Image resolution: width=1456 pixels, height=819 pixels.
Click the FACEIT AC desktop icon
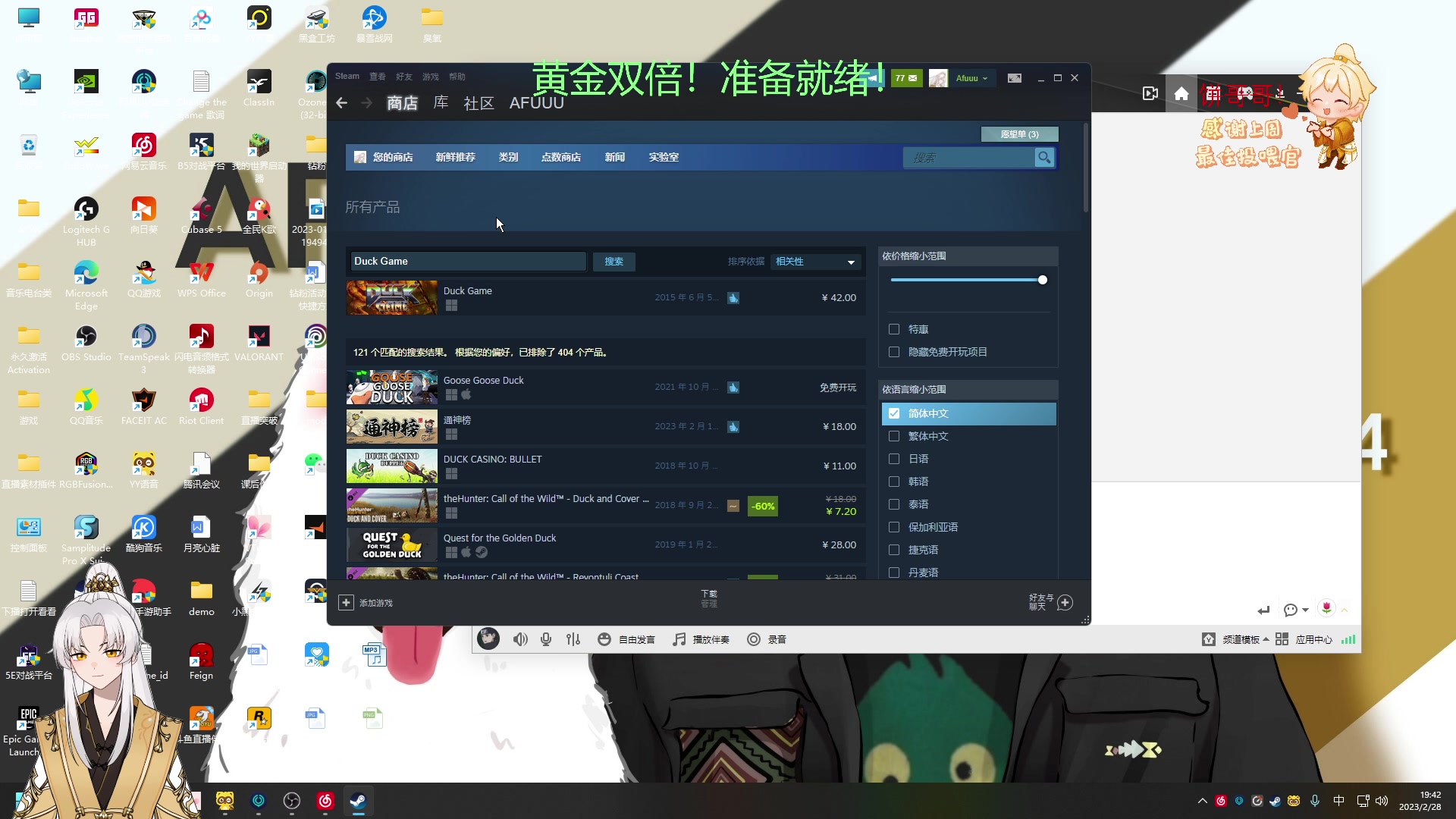[144, 406]
